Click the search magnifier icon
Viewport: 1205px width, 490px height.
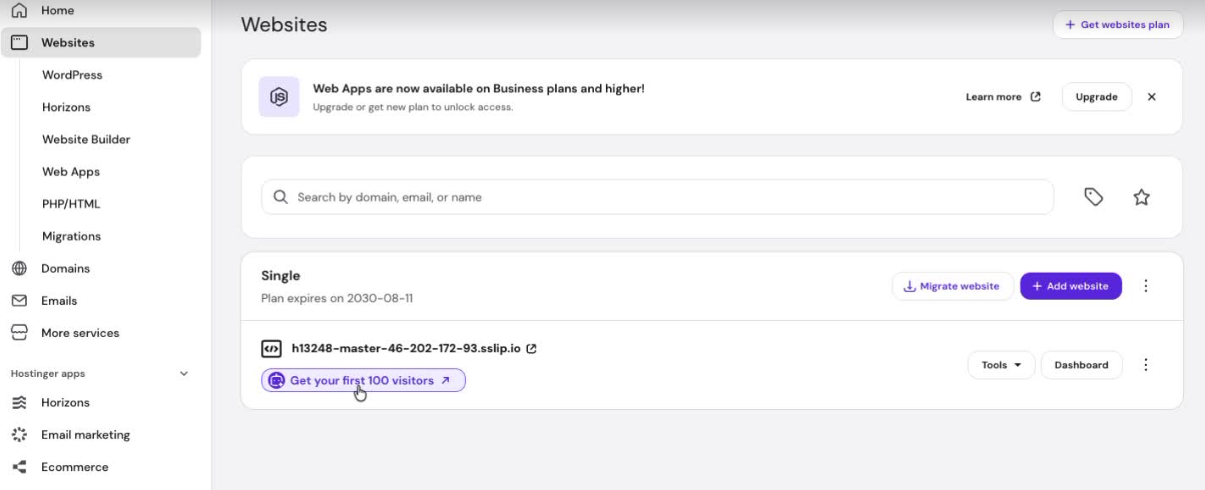(x=281, y=197)
